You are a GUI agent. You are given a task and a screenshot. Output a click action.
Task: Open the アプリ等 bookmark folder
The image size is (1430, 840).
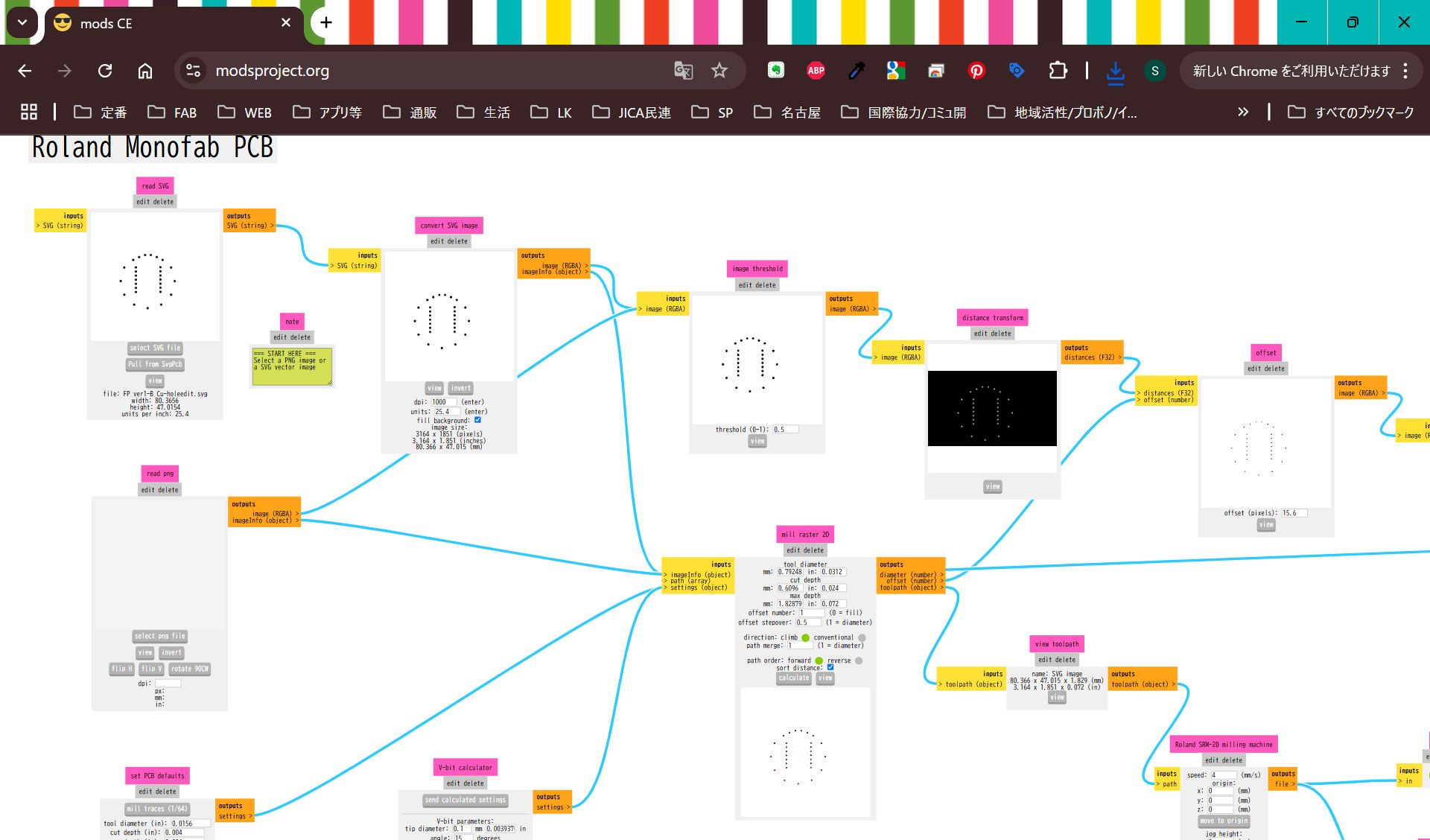[328, 112]
